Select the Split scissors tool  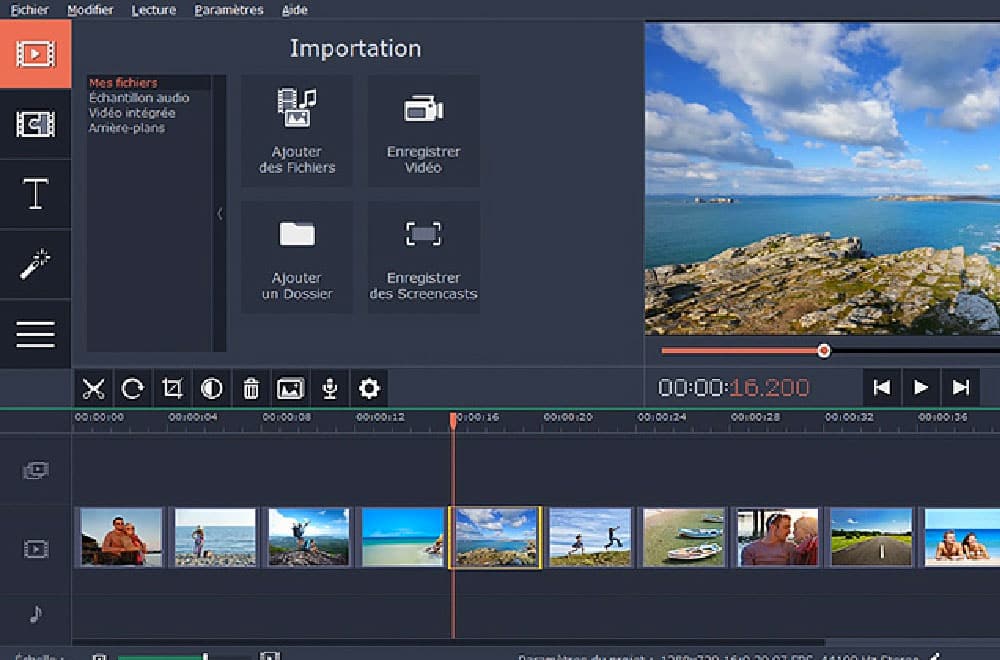pos(94,388)
